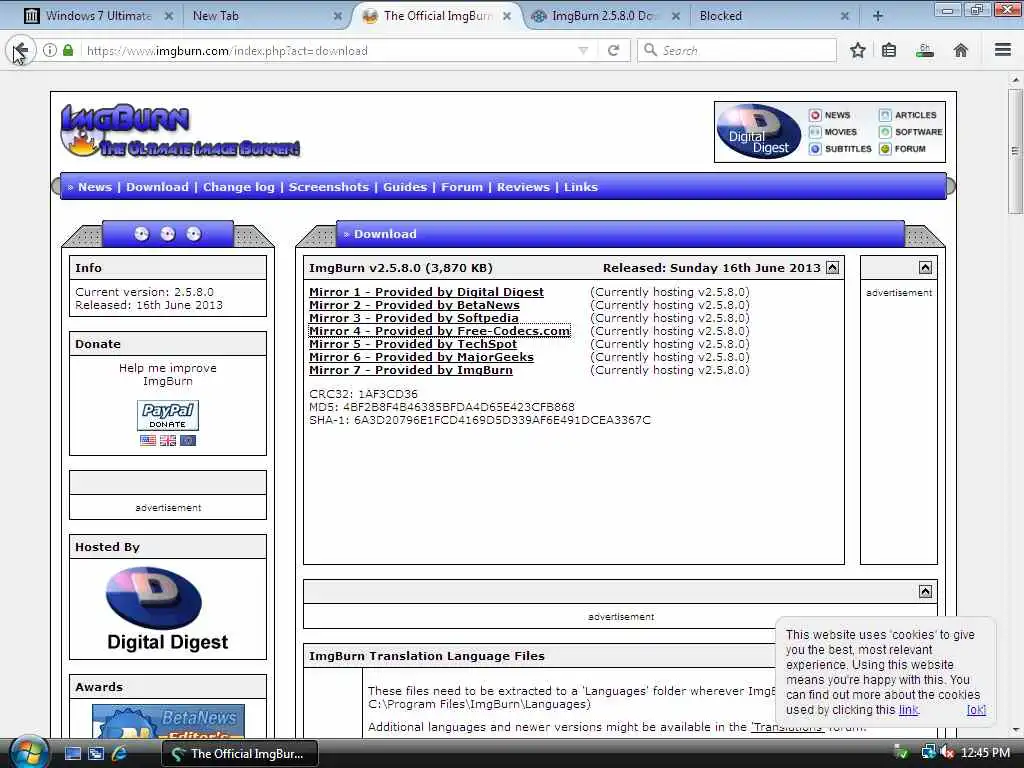The image size is (1024, 768).
Task: Open the Digital Digest FORUM link
Action: tap(903, 149)
